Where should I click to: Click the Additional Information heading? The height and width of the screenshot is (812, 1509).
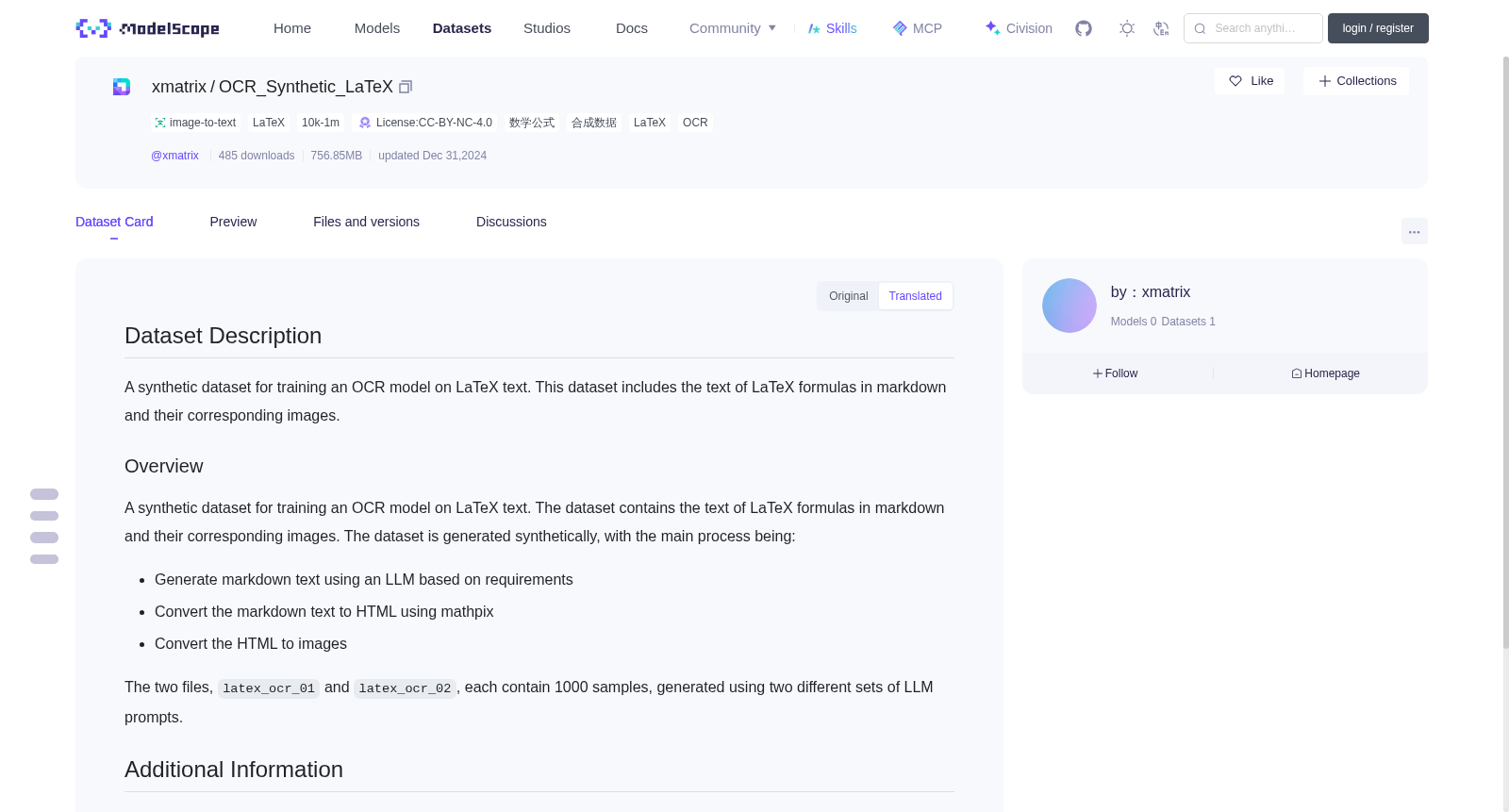pyautogui.click(x=234, y=770)
